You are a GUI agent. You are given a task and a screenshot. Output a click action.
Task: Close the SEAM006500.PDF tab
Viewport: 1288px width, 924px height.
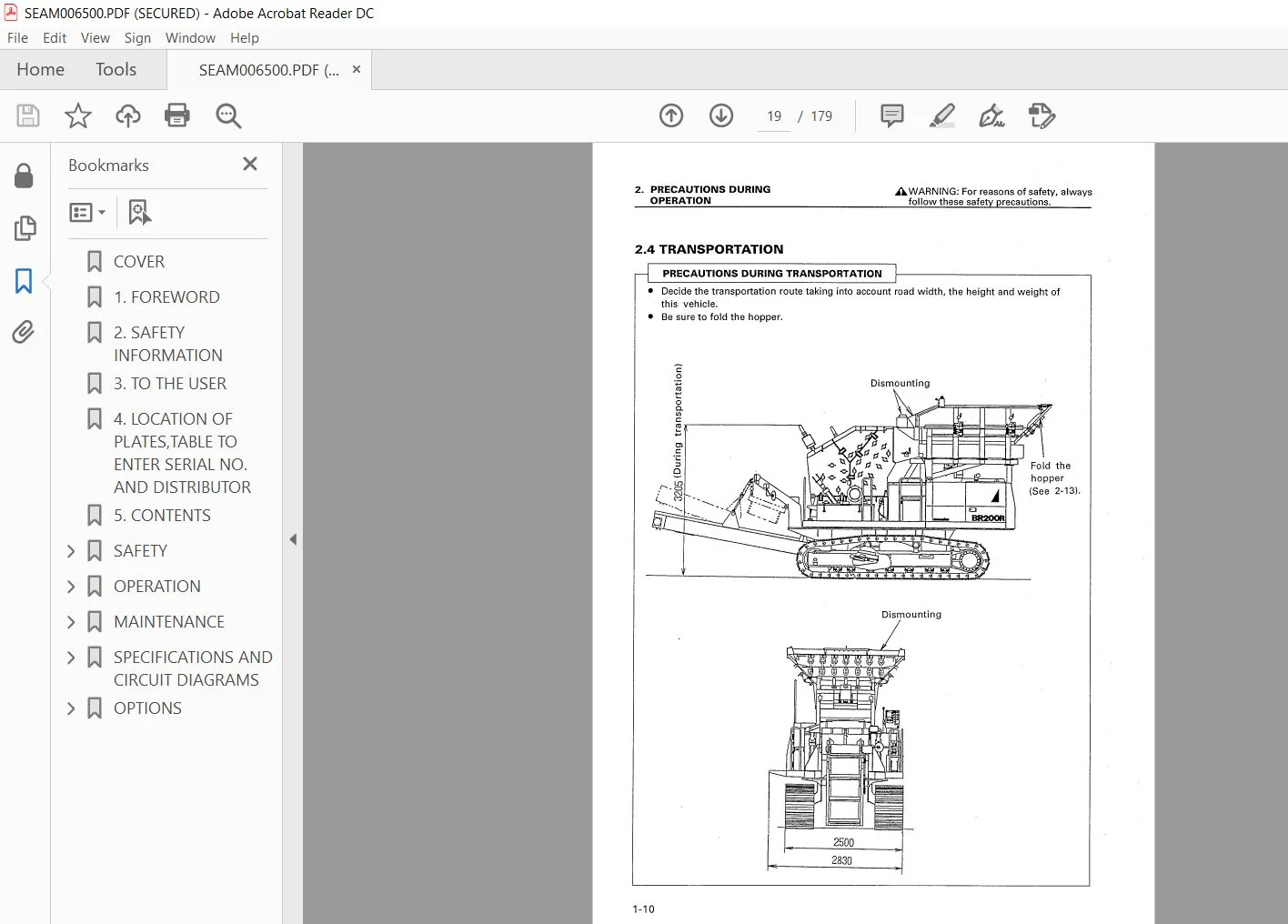click(357, 69)
